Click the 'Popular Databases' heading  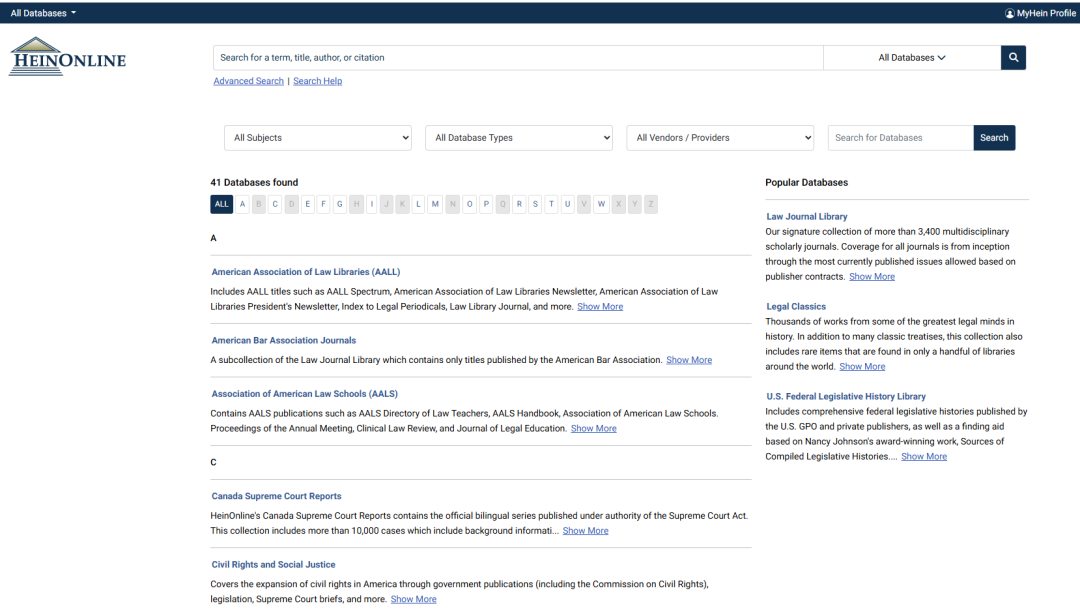807,182
